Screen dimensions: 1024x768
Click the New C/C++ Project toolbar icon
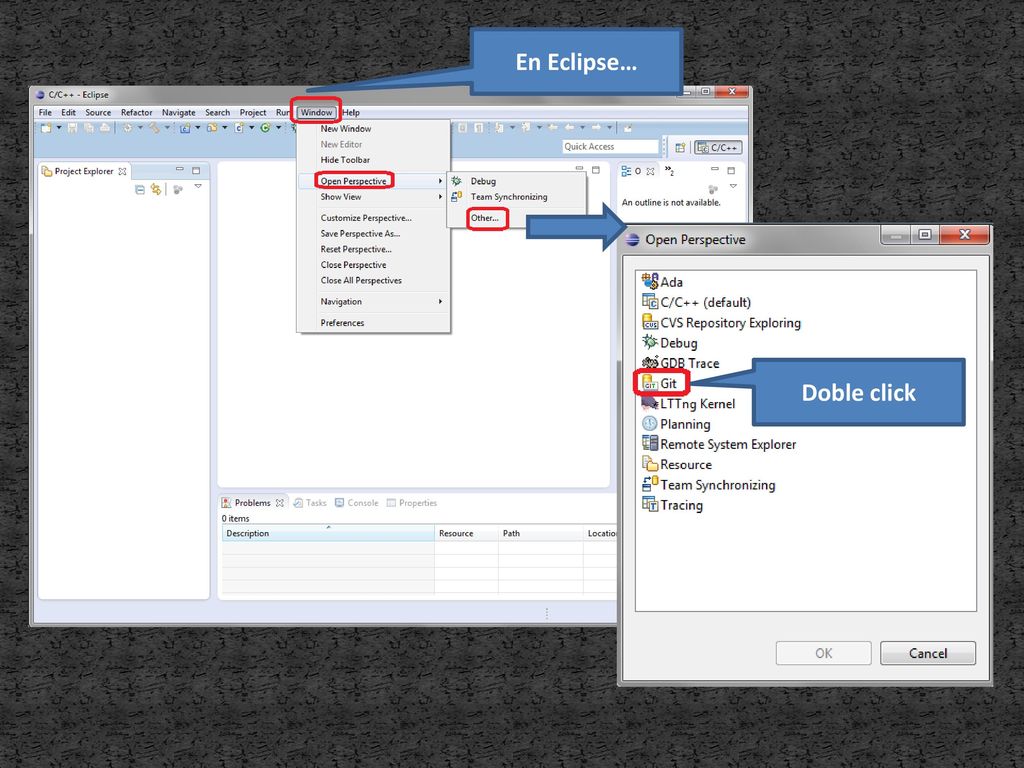185,128
